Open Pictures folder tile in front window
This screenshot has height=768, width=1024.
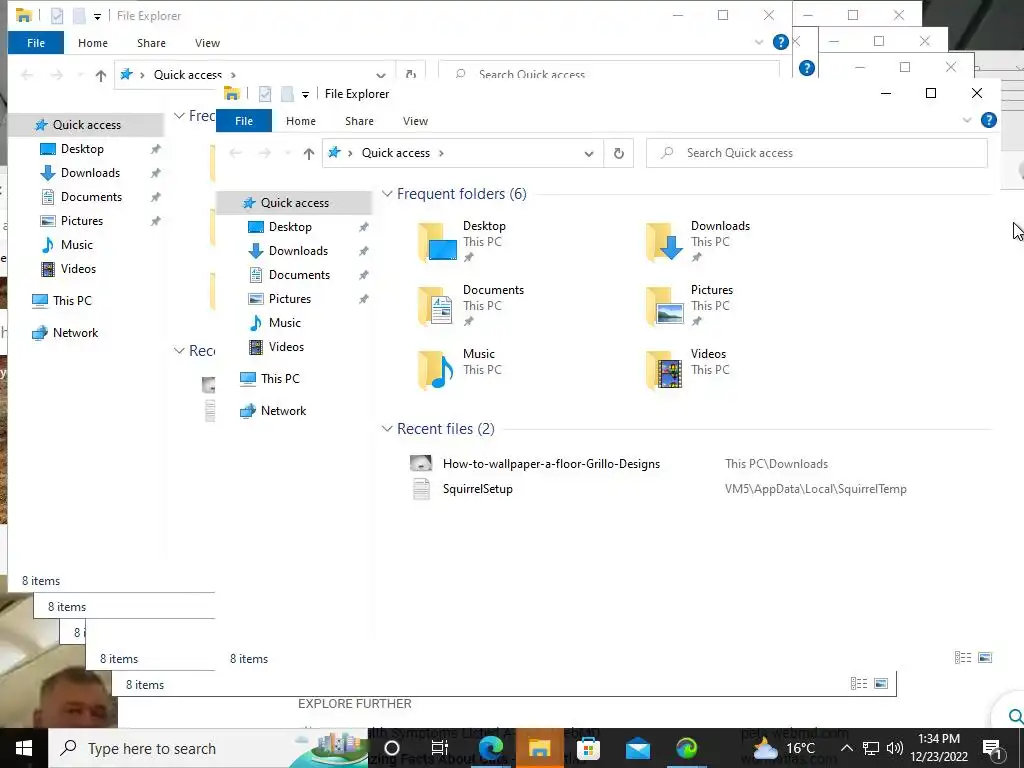690,306
